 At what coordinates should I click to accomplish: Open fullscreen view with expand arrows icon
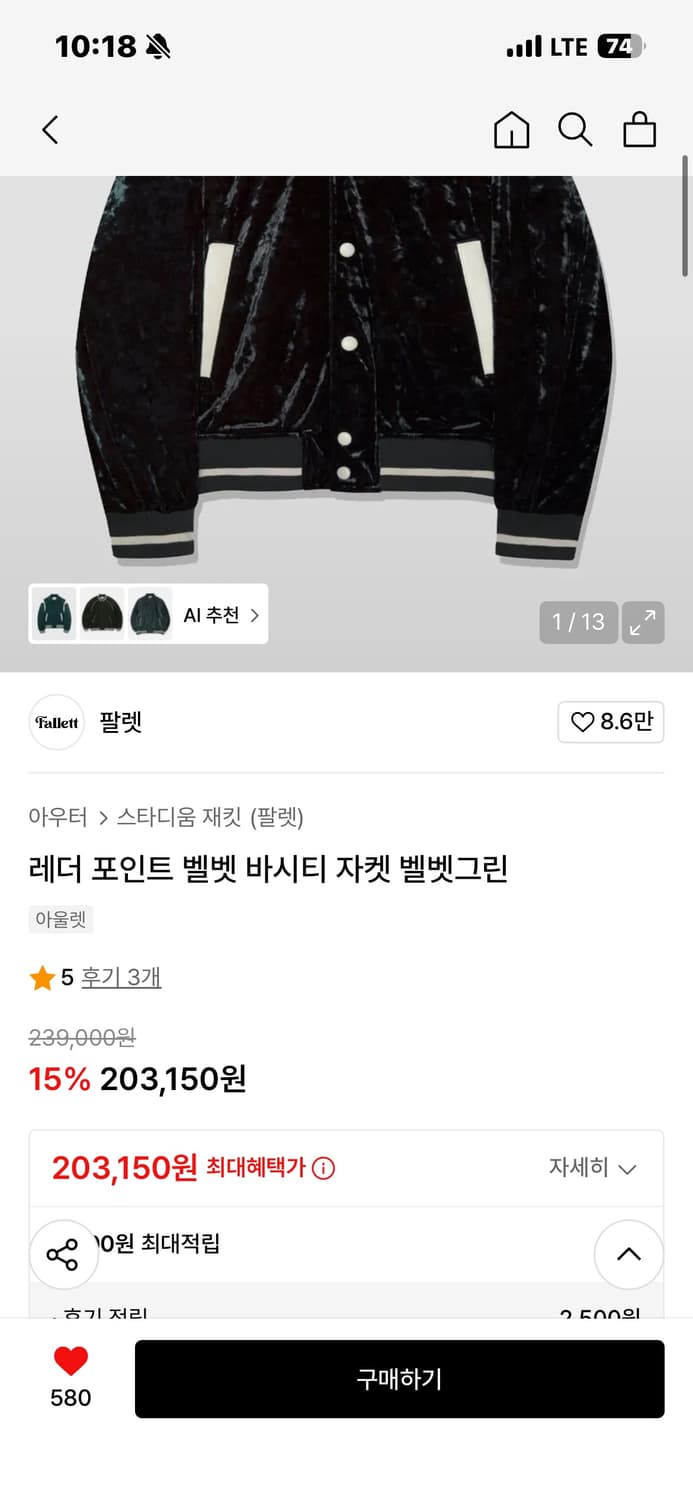pos(643,622)
